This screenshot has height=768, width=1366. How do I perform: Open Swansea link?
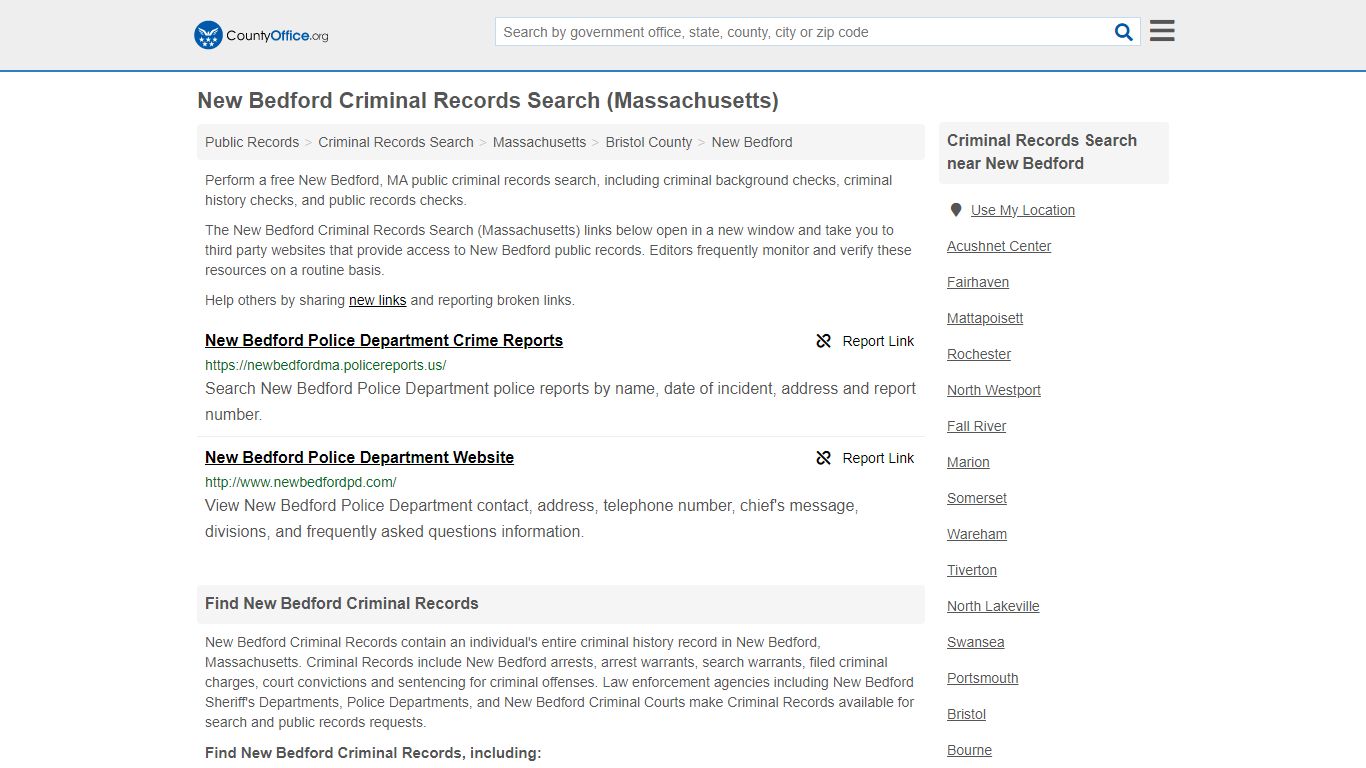[x=976, y=642]
